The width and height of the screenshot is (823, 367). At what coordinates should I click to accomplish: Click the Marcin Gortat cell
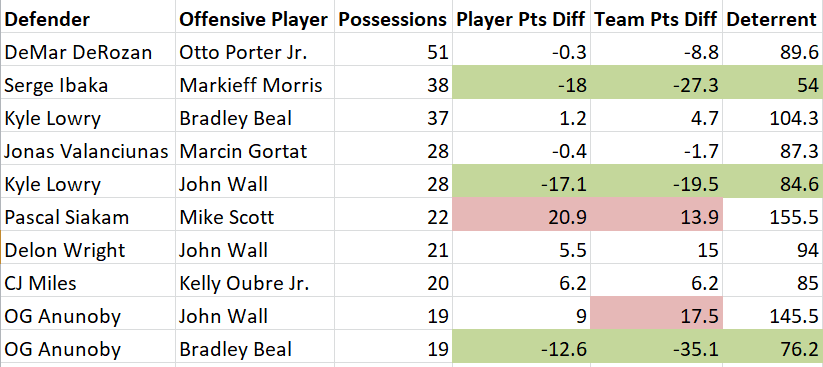point(255,151)
